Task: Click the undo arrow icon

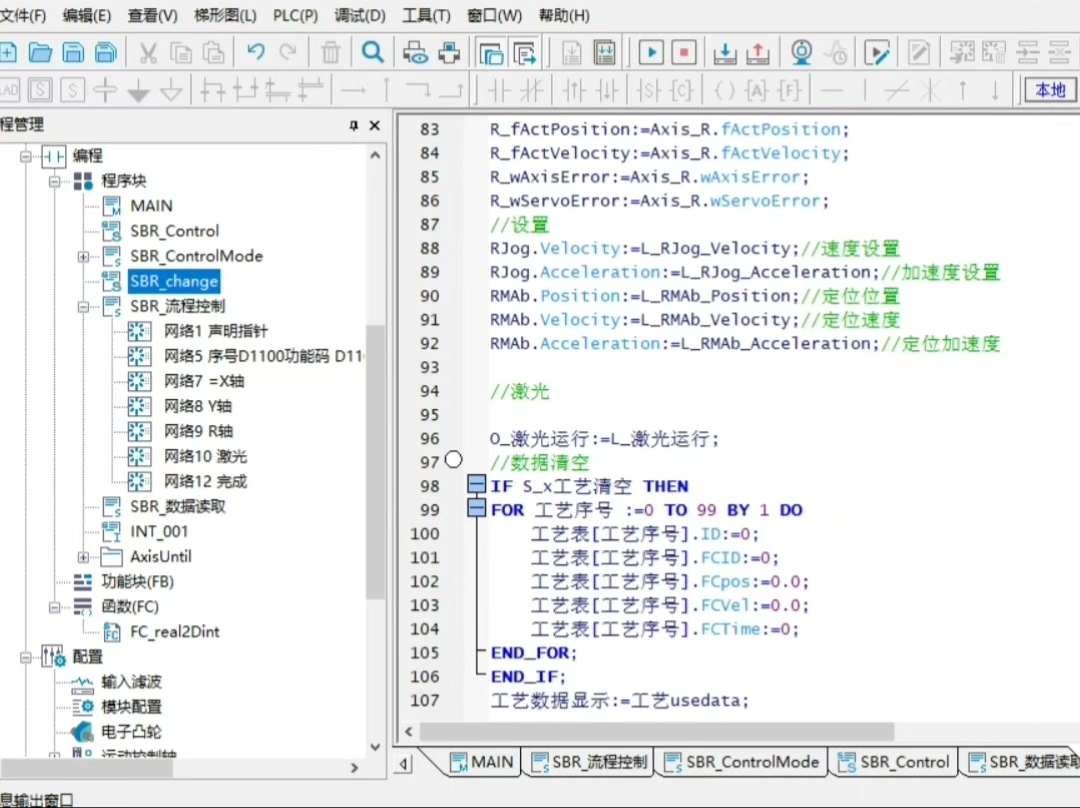Action: (256, 52)
